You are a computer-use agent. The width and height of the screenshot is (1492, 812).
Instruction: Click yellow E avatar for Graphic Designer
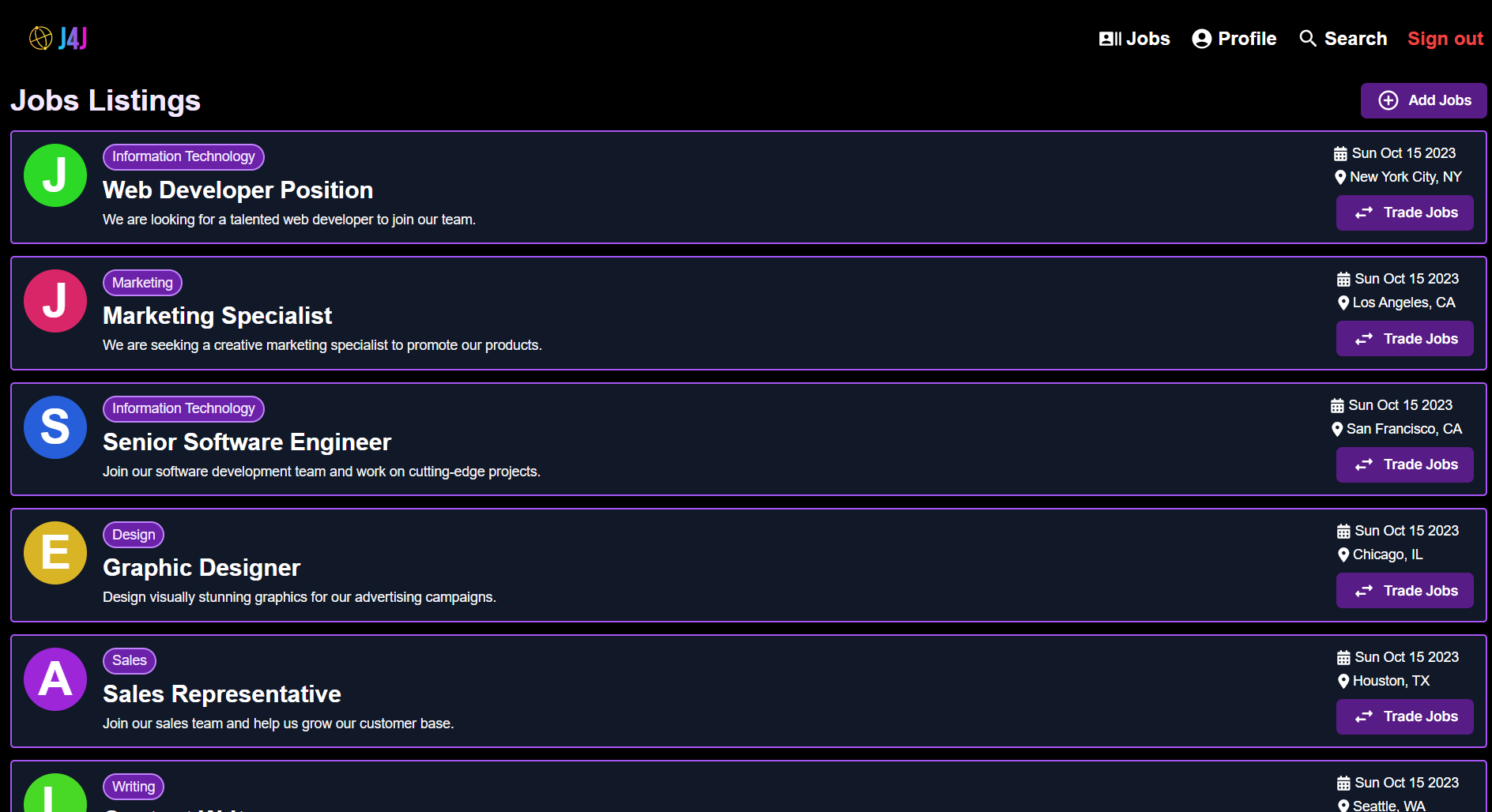(55, 553)
